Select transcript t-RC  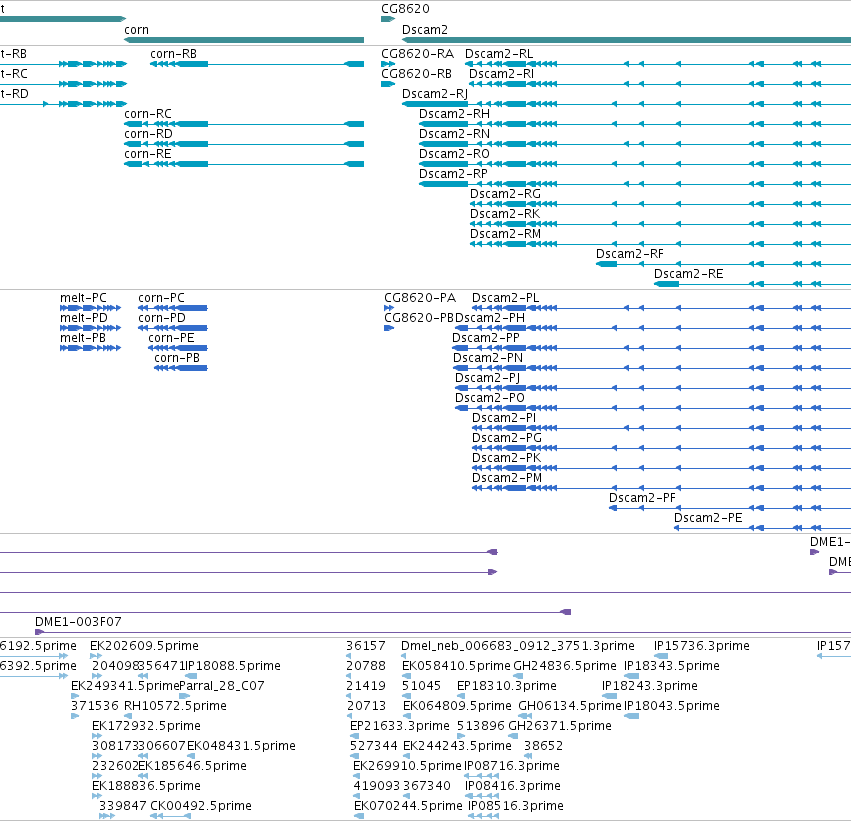tap(14, 74)
